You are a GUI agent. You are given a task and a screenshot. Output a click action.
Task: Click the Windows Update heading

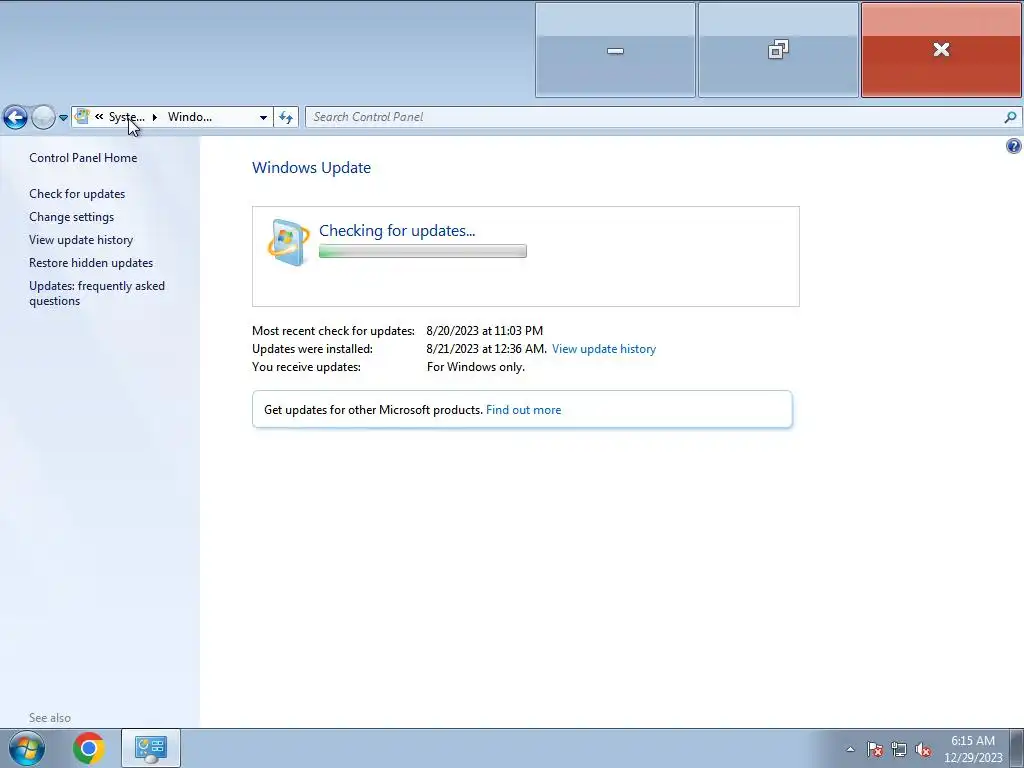[312, 168]
